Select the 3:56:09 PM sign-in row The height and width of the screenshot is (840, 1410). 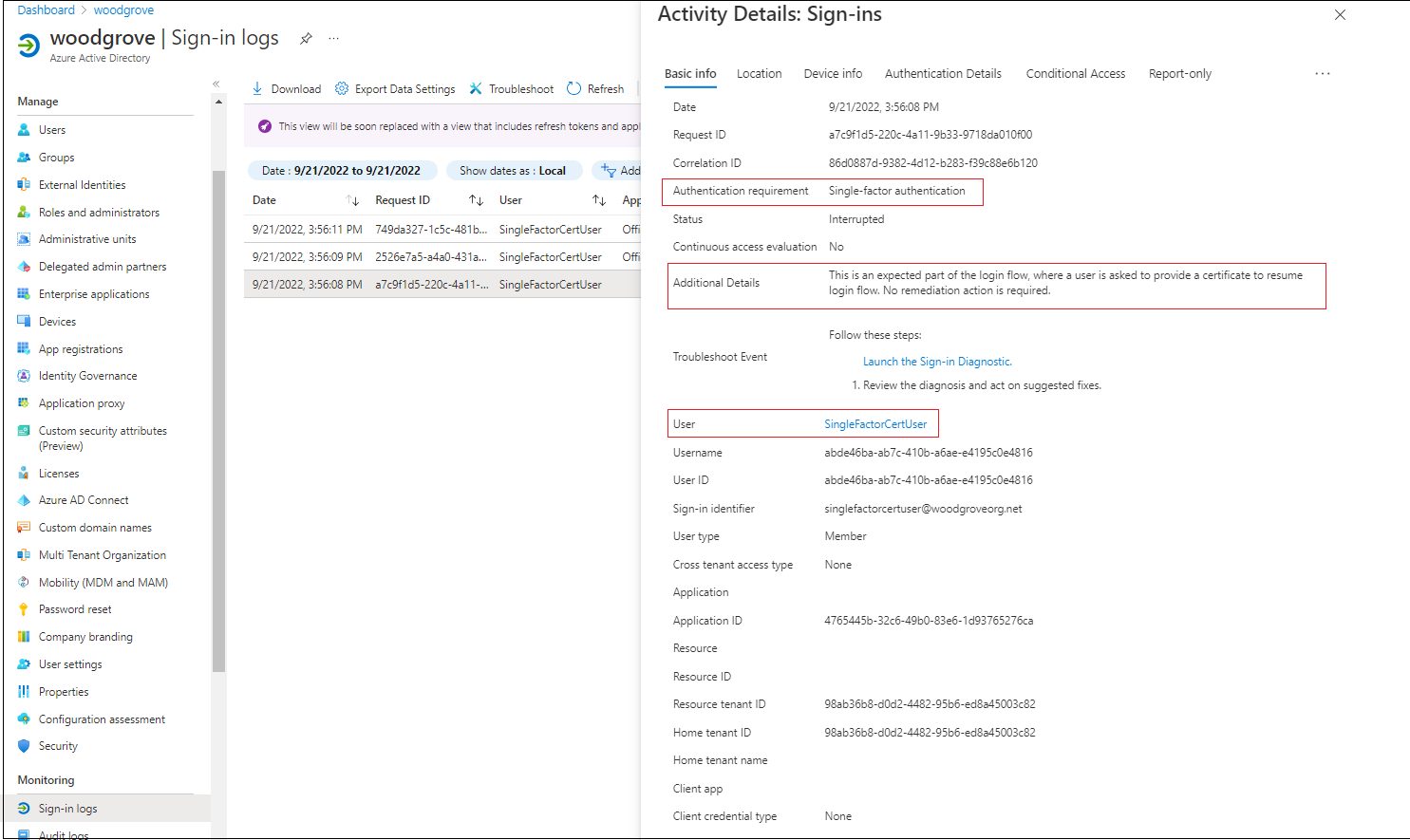(x=442, y=257)
